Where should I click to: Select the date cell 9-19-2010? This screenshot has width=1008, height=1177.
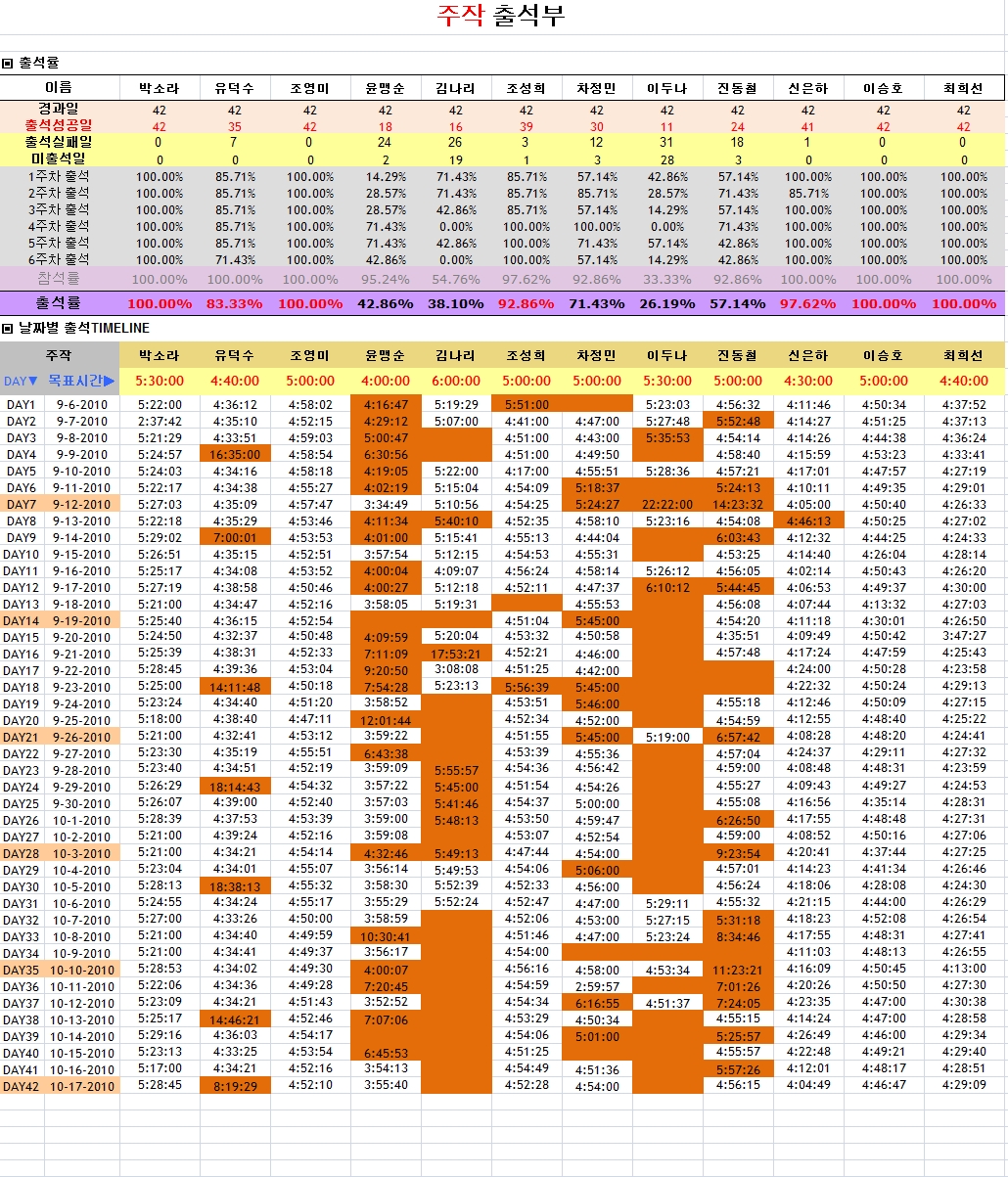[82, 620]
